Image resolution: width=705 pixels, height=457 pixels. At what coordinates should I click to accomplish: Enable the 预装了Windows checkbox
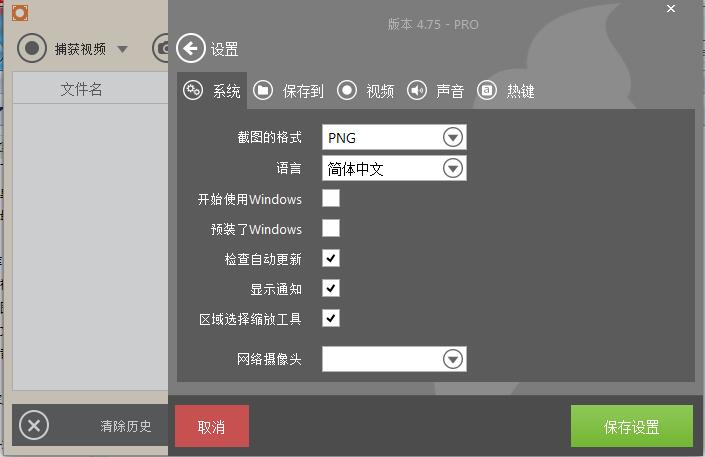331,228
